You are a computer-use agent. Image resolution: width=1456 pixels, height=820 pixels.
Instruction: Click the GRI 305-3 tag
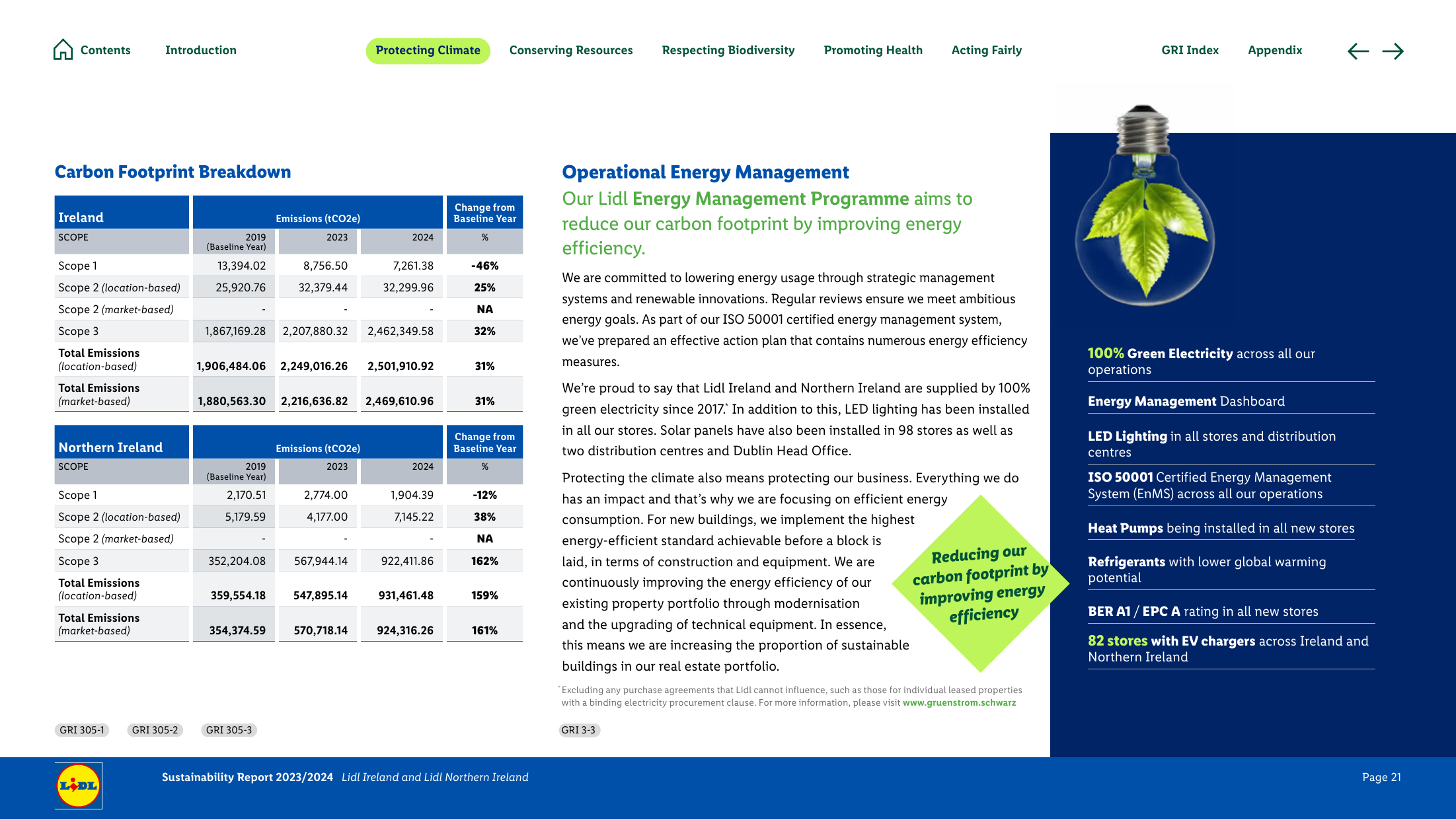click(x=229, y=730)
